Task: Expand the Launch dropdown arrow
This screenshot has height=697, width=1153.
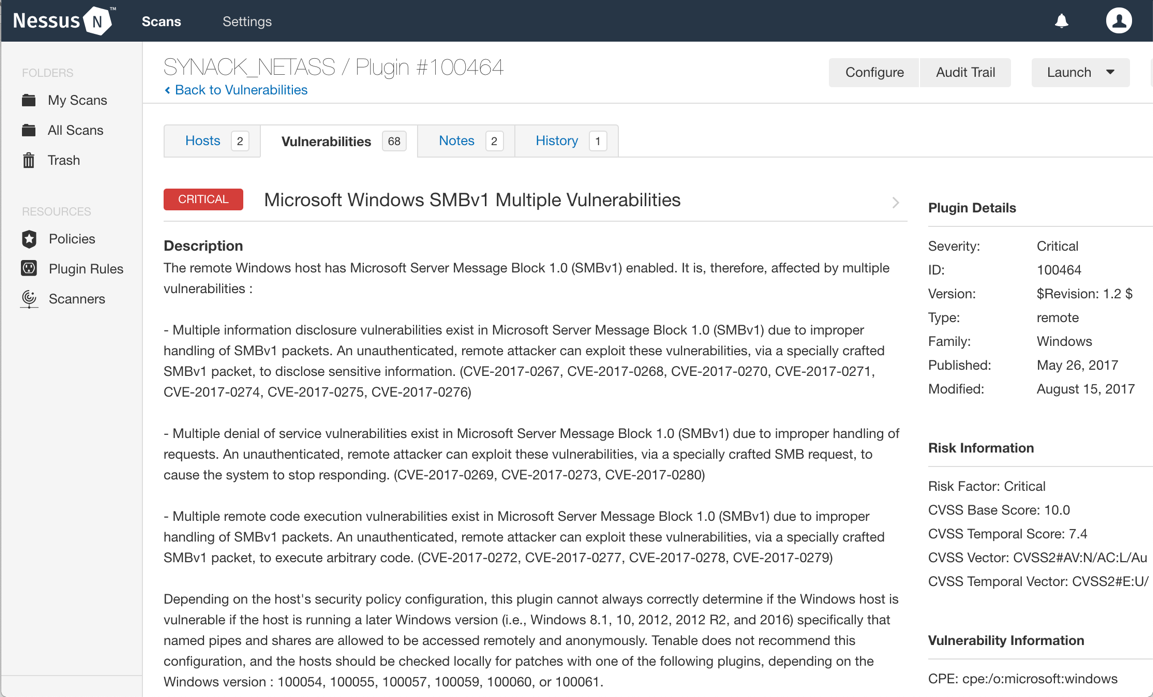Action: coord(1110,72)
